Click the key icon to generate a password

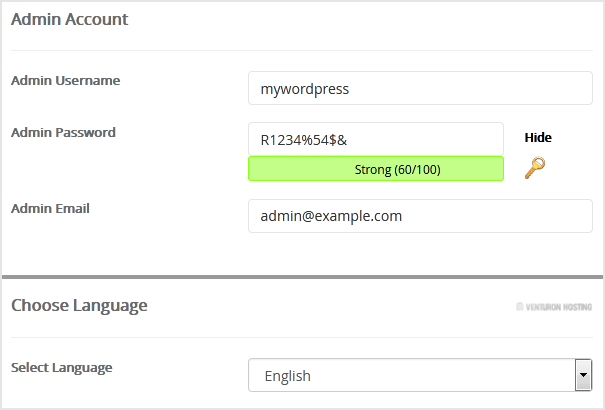535,168
